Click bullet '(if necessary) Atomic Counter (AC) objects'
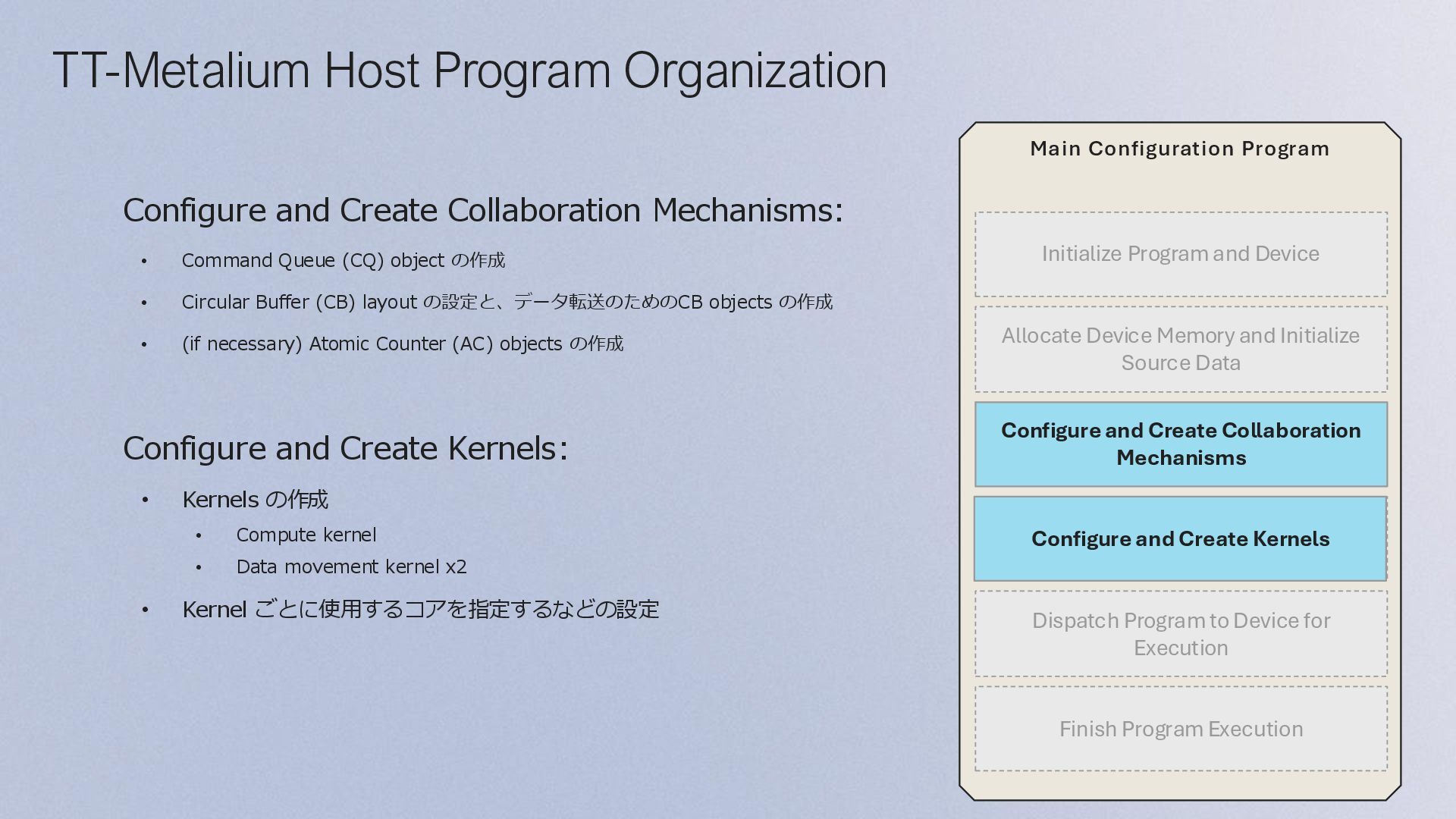1456x819 pixels. pos(402,344)
